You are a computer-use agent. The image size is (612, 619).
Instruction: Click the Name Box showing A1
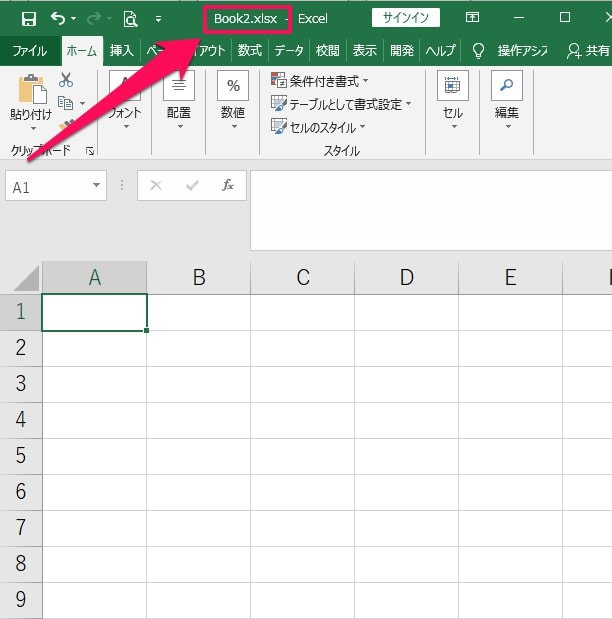coord(47,186)
